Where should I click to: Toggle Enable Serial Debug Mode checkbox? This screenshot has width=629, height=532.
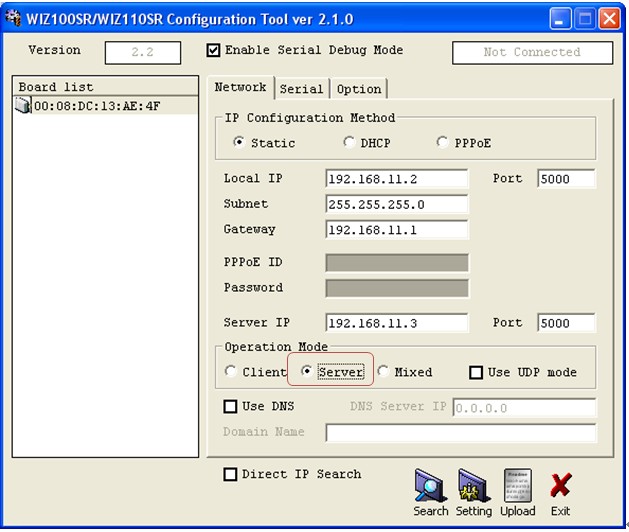point(213,51)
